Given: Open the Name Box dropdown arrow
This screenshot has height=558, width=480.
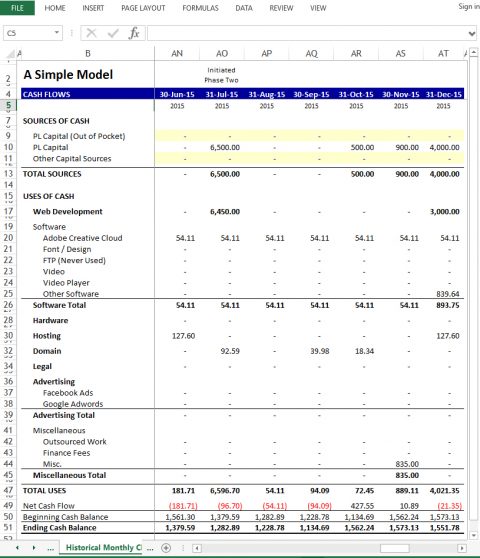Looking at the screenshot, I should pyautogui.click(x=57, y=33).
